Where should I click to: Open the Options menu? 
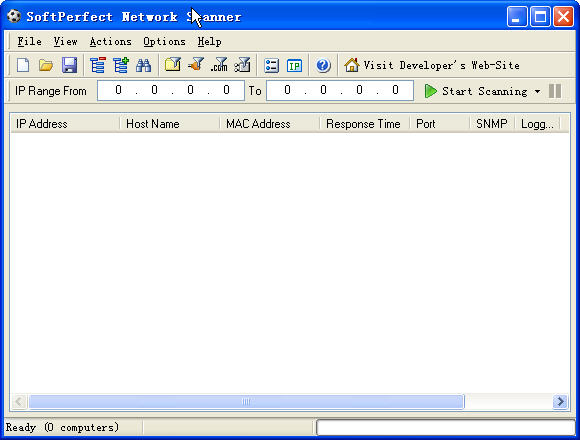164,42
